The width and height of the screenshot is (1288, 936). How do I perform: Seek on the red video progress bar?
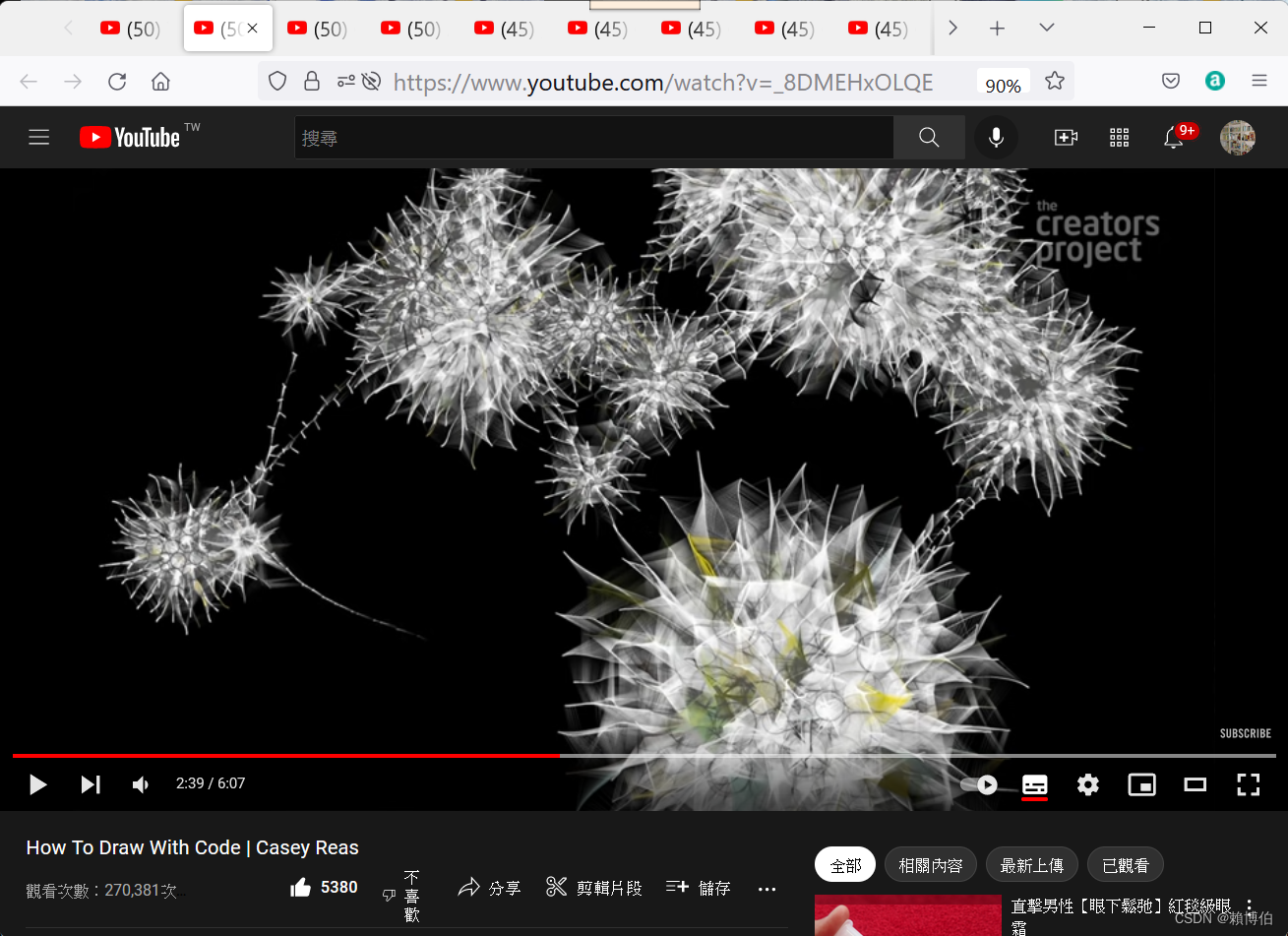click(644, 756)
